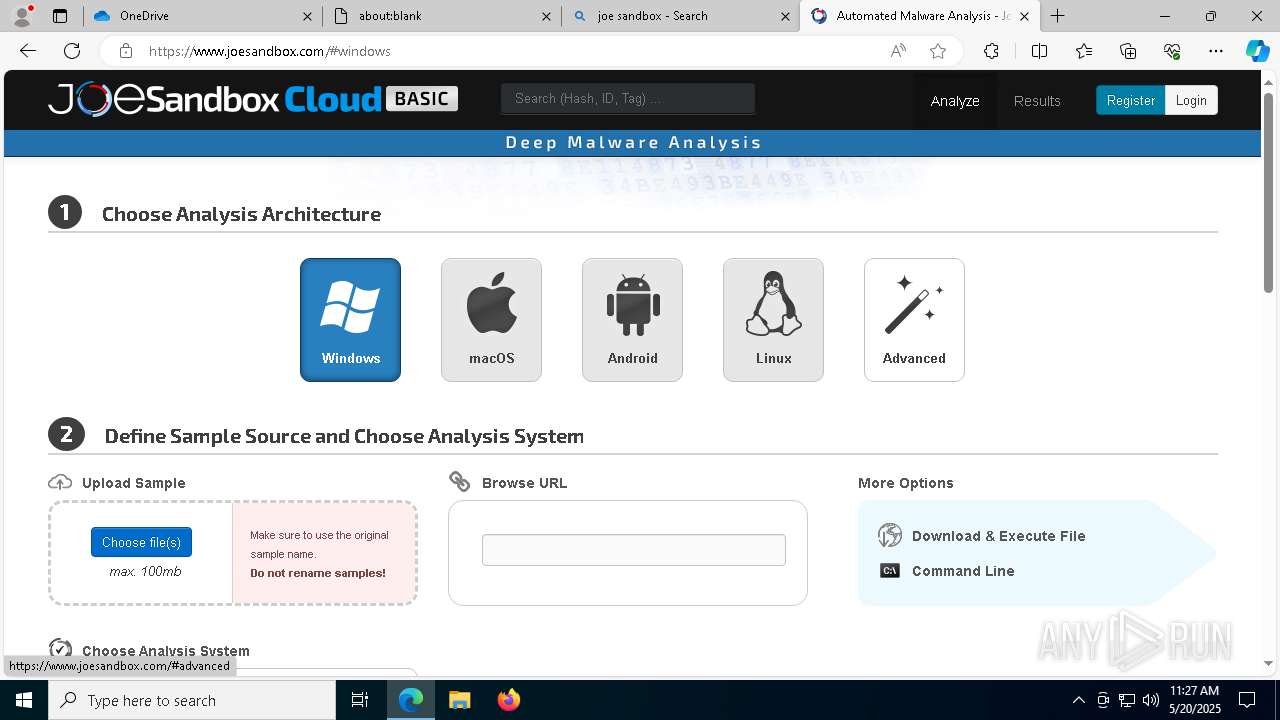Add this page to favorites with the star

coord(938,51)
